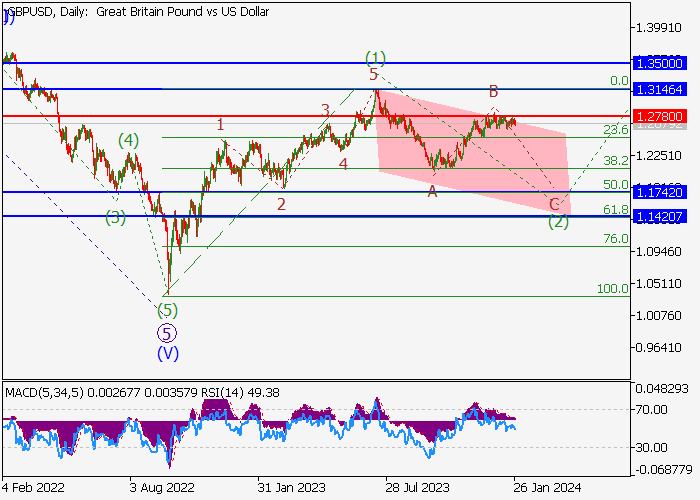Click the 70.00 RSI level value
The width and height of the screenshot is (700, 500).
pos(652,410)
